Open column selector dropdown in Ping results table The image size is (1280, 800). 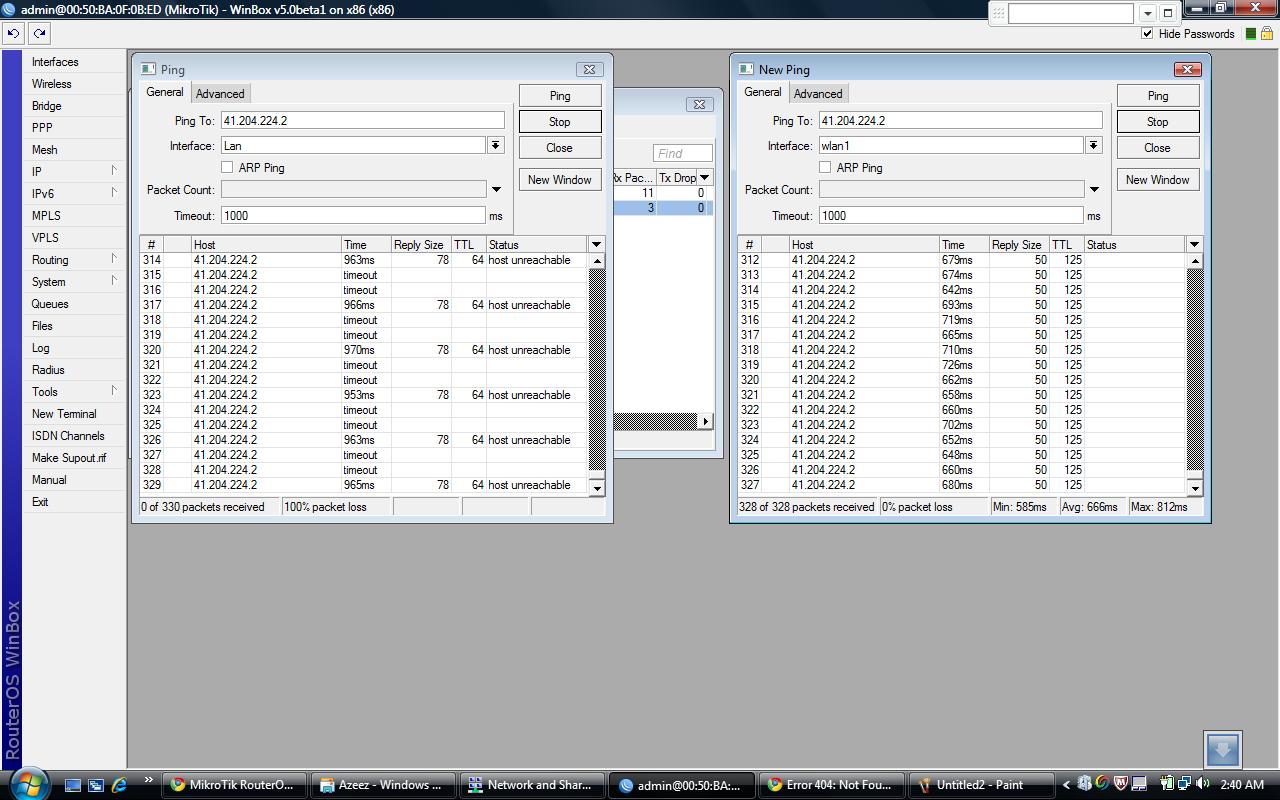click(x=596, y=244)
